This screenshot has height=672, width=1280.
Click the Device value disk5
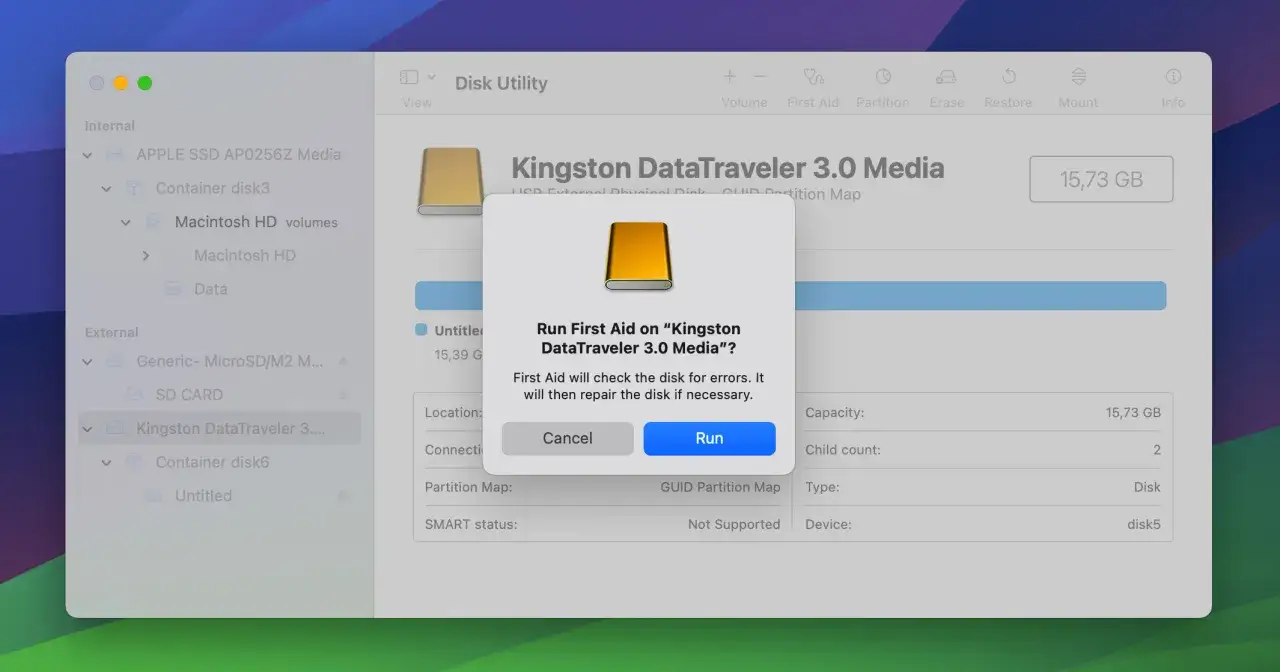pyautogui.click(x=1144, y=524)
